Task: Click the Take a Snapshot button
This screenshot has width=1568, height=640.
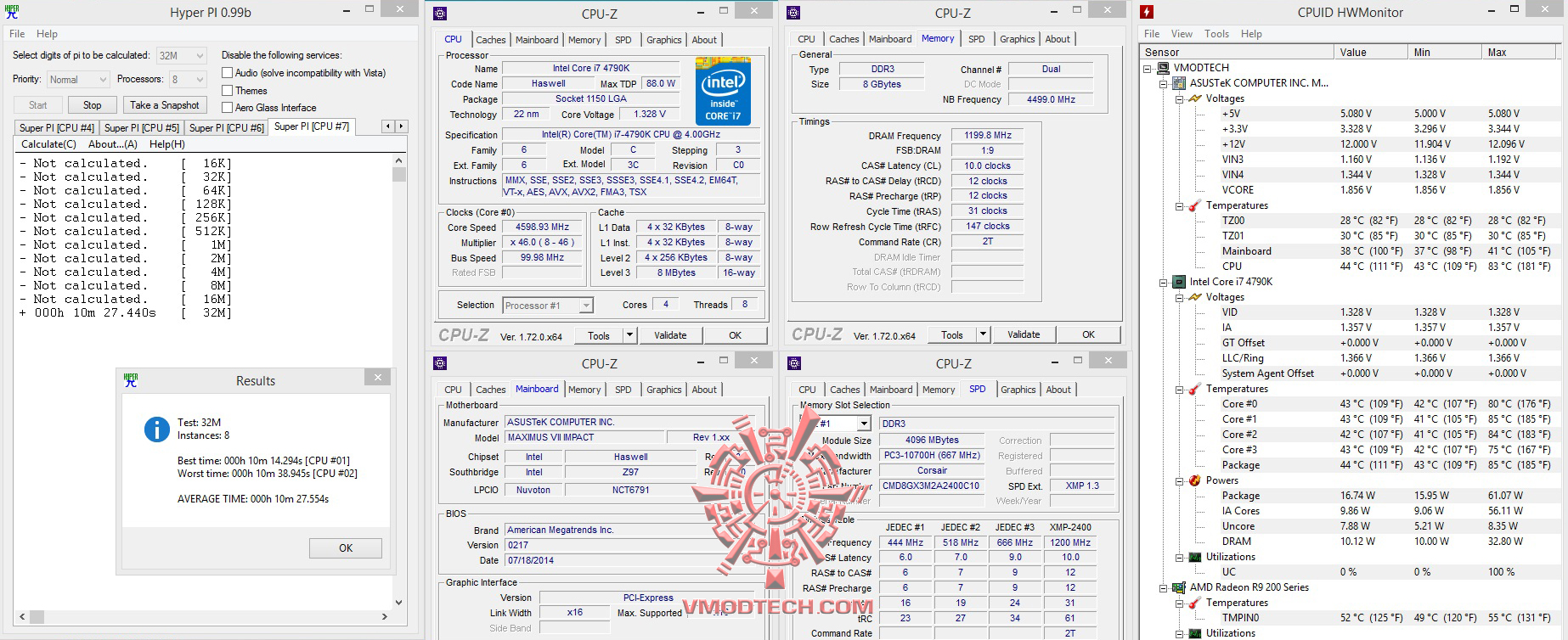Action: [165, 105]
